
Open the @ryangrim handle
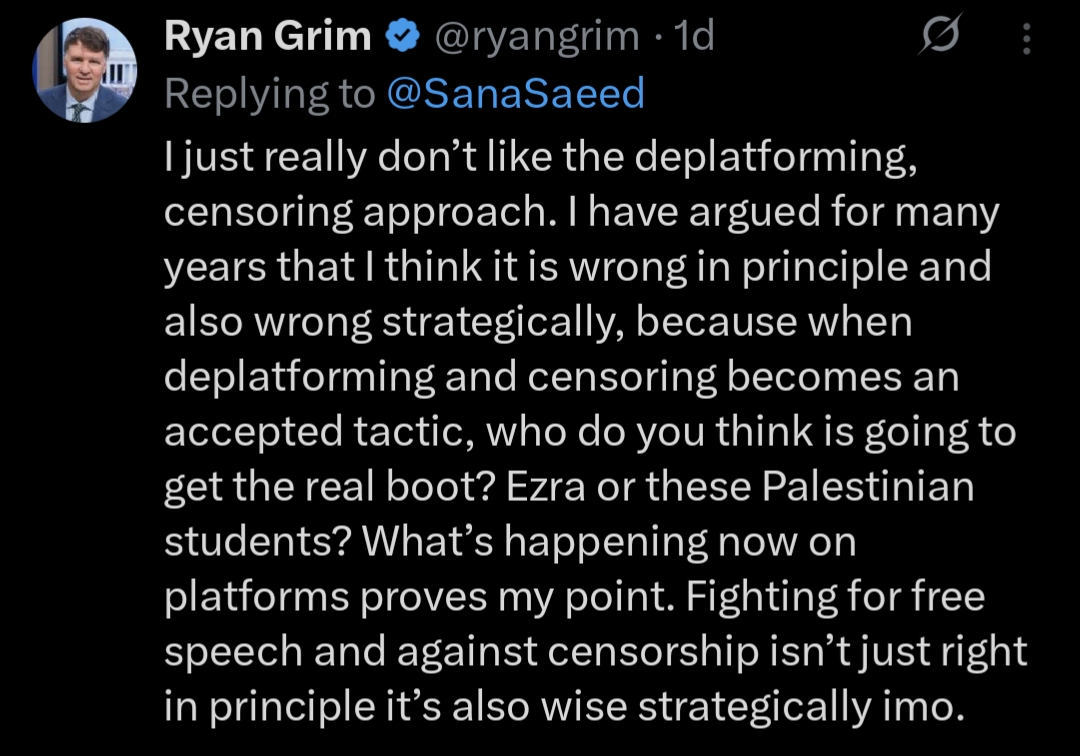[x=535, y=37]
